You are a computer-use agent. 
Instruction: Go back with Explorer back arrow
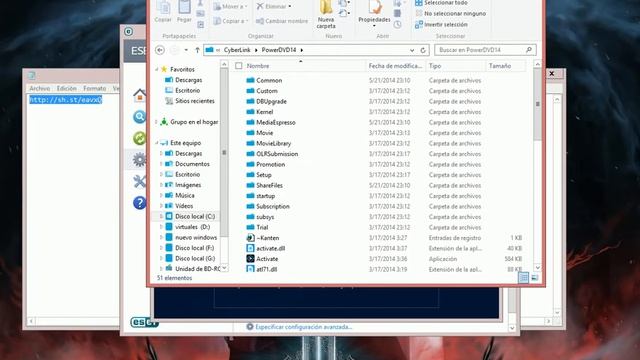point(160,50)
